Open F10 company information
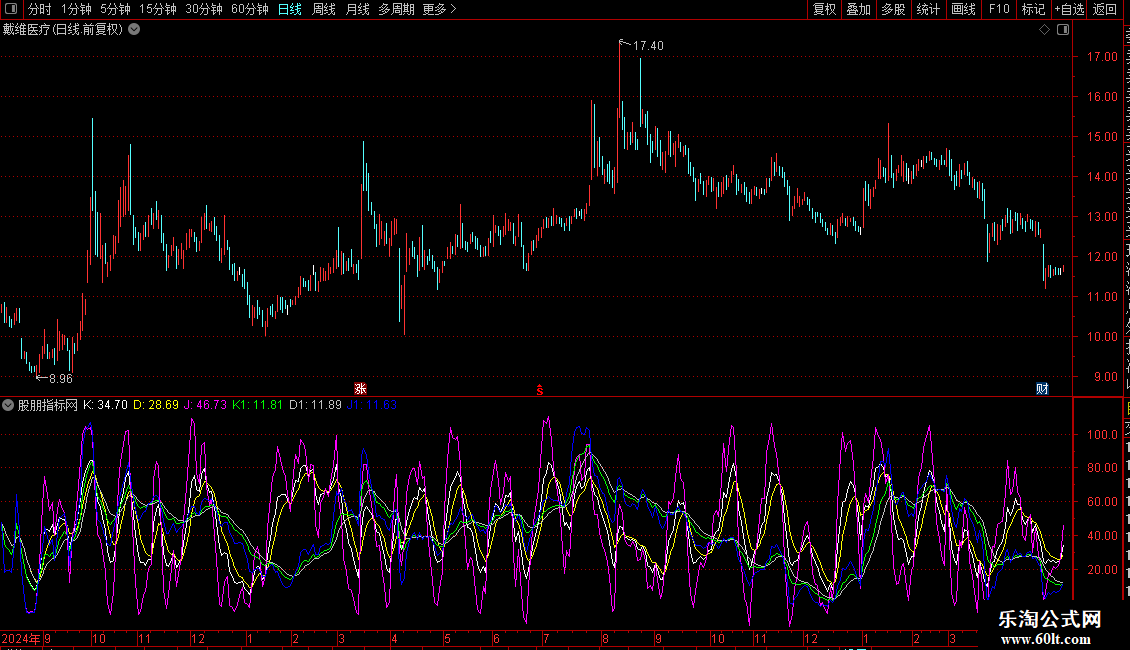This screenshot has width=1130, height=650. point(999,9)
